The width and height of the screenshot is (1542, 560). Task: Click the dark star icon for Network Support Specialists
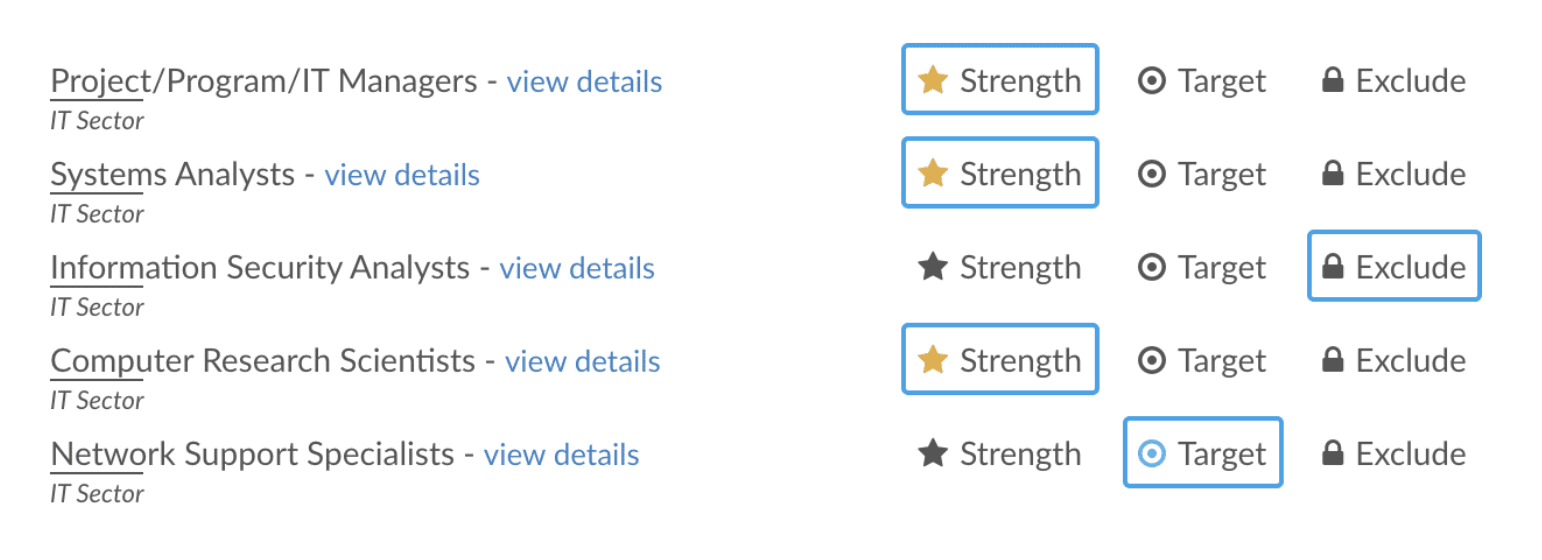932,453
